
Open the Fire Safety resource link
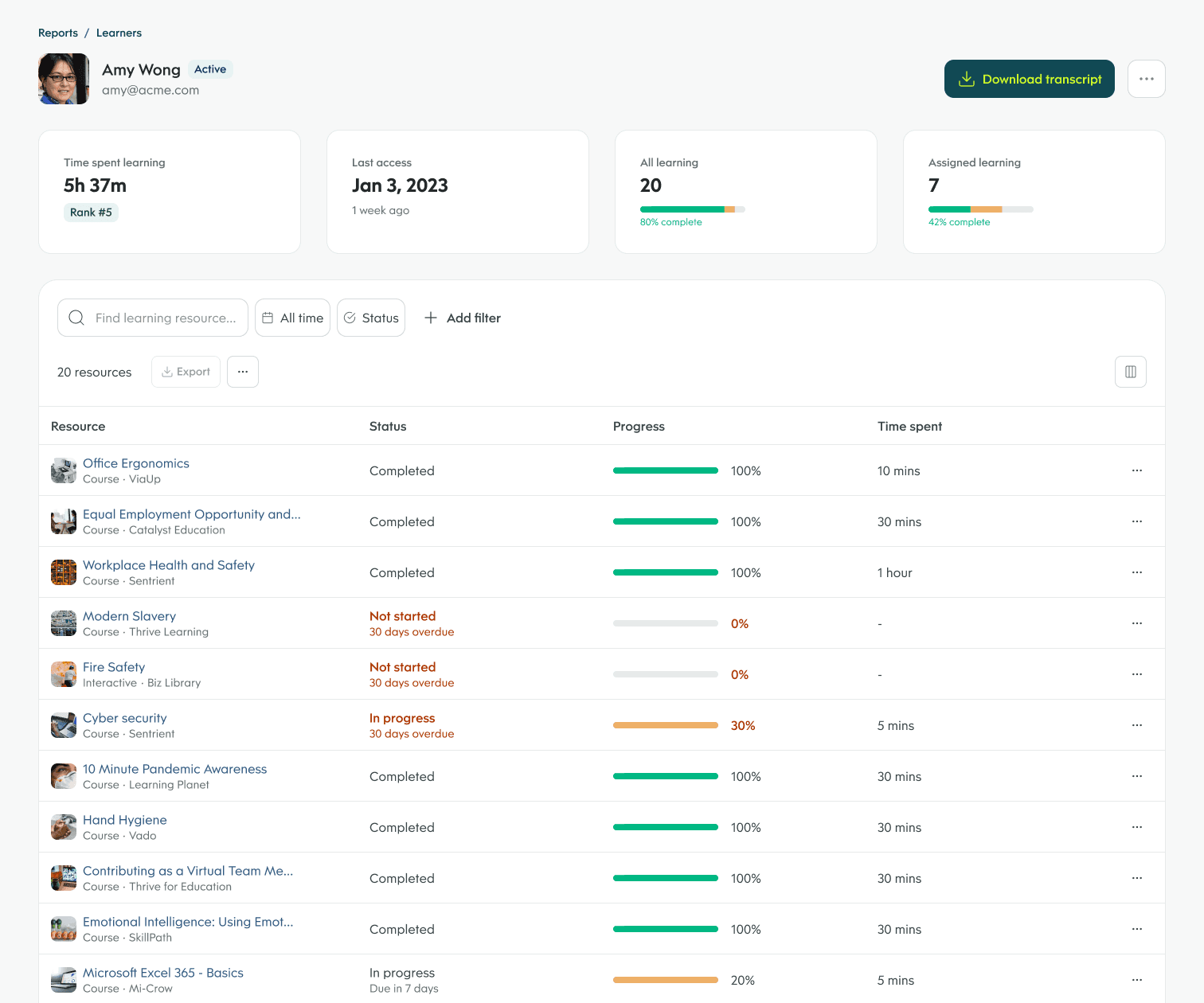[x=114, y=667]
